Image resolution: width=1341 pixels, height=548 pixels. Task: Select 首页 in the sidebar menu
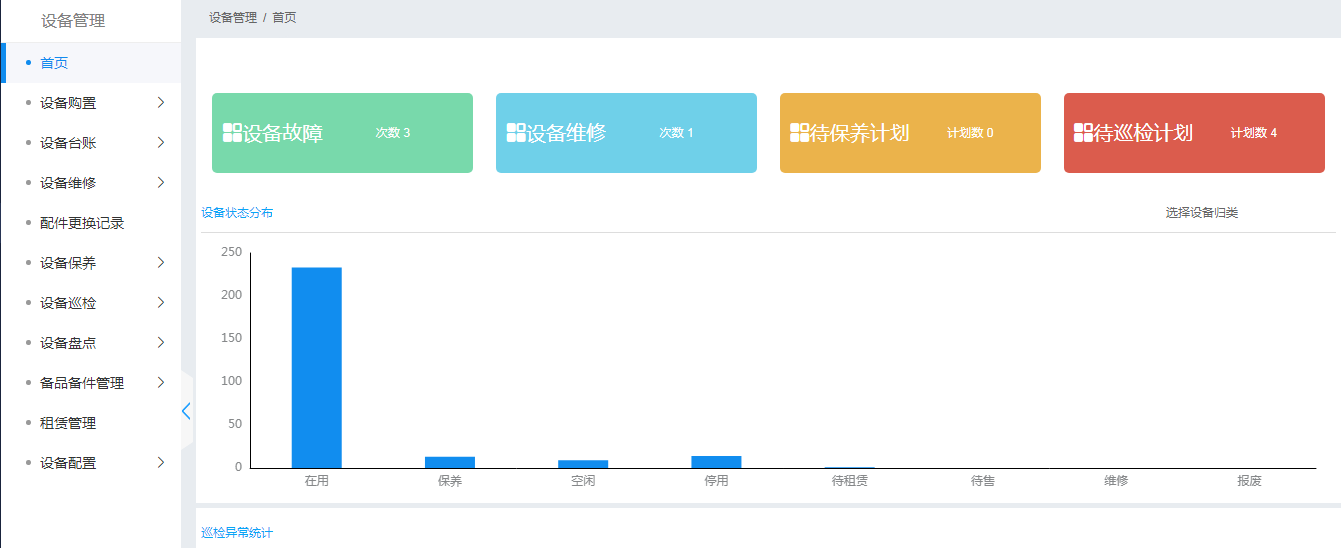(54, 63)
